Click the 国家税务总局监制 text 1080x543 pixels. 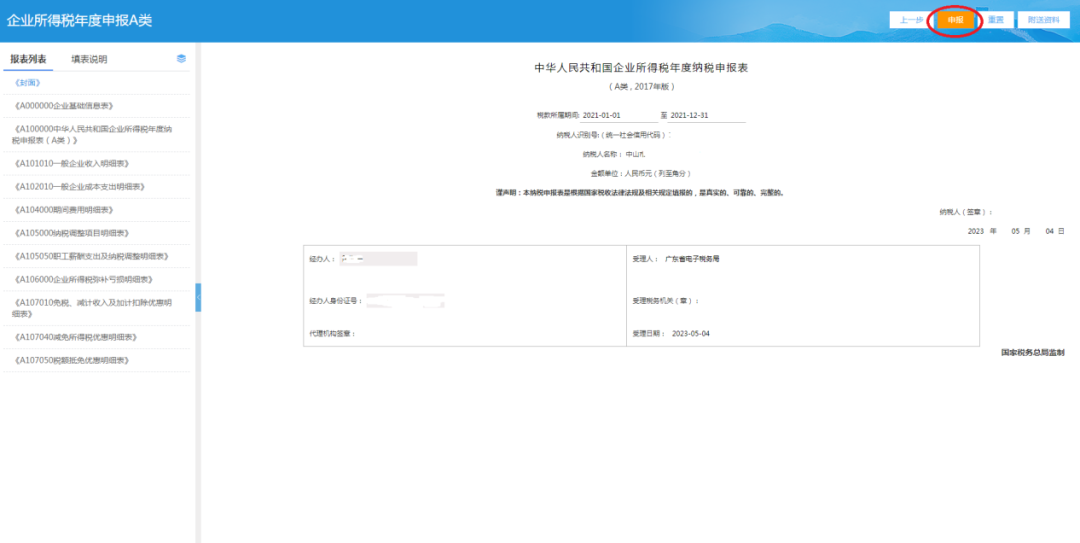1032,352
